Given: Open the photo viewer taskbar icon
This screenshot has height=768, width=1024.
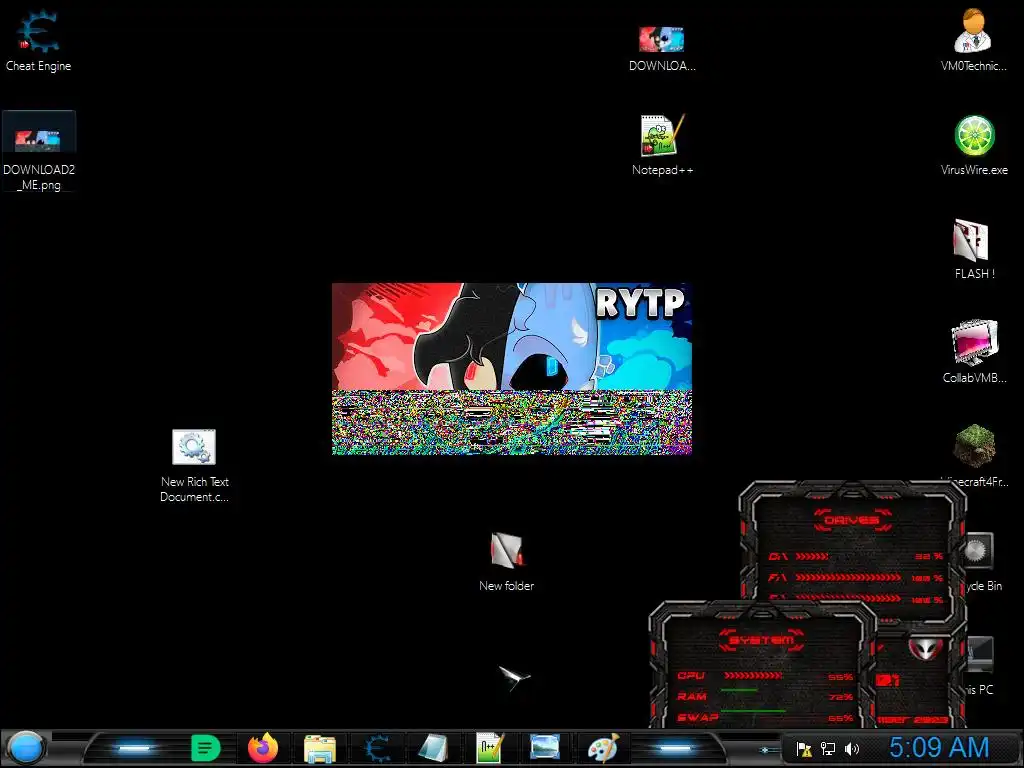Looking at the screenshot, I should click(545, 747).
